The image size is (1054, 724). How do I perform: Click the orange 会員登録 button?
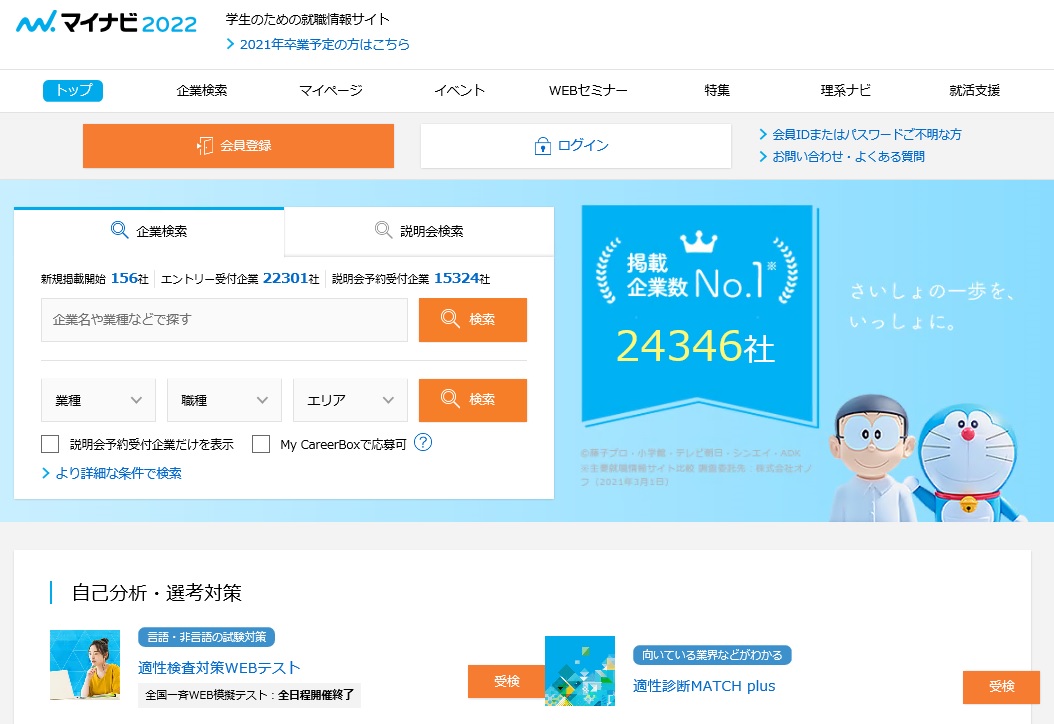(238, 146)
